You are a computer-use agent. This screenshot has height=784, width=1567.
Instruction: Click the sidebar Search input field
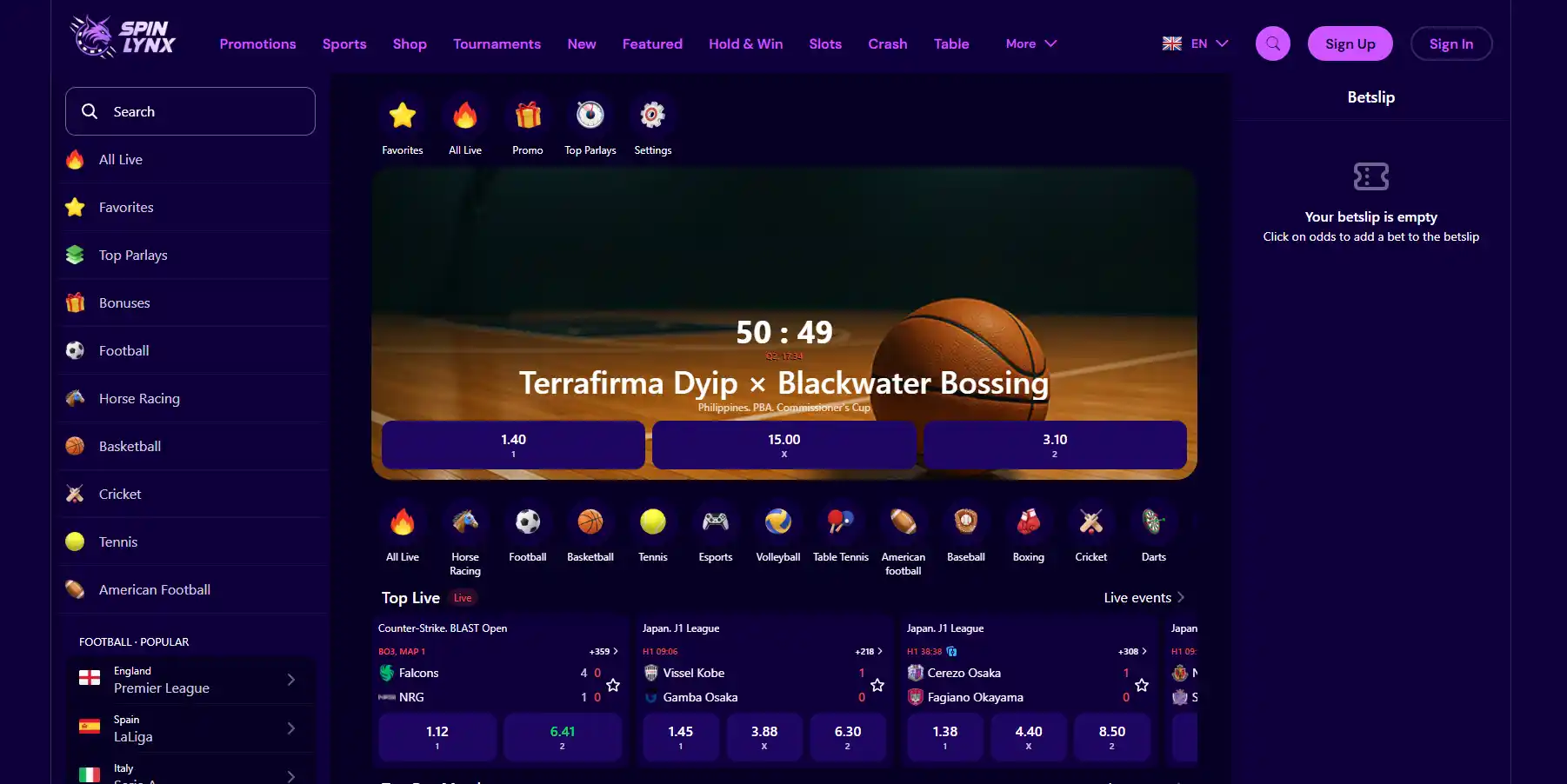[190, 111]
